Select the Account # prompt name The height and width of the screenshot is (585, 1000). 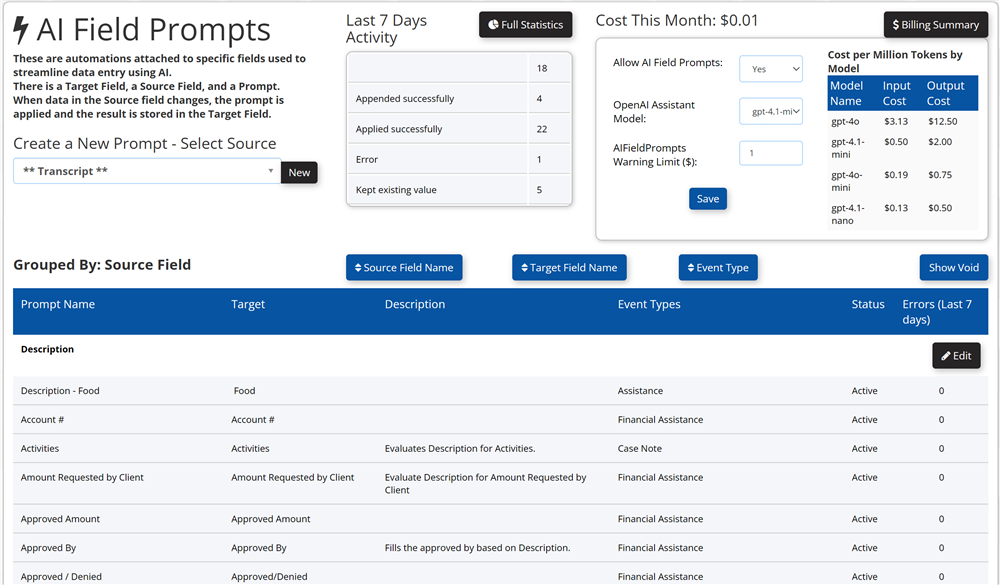[x=42, y=420]
